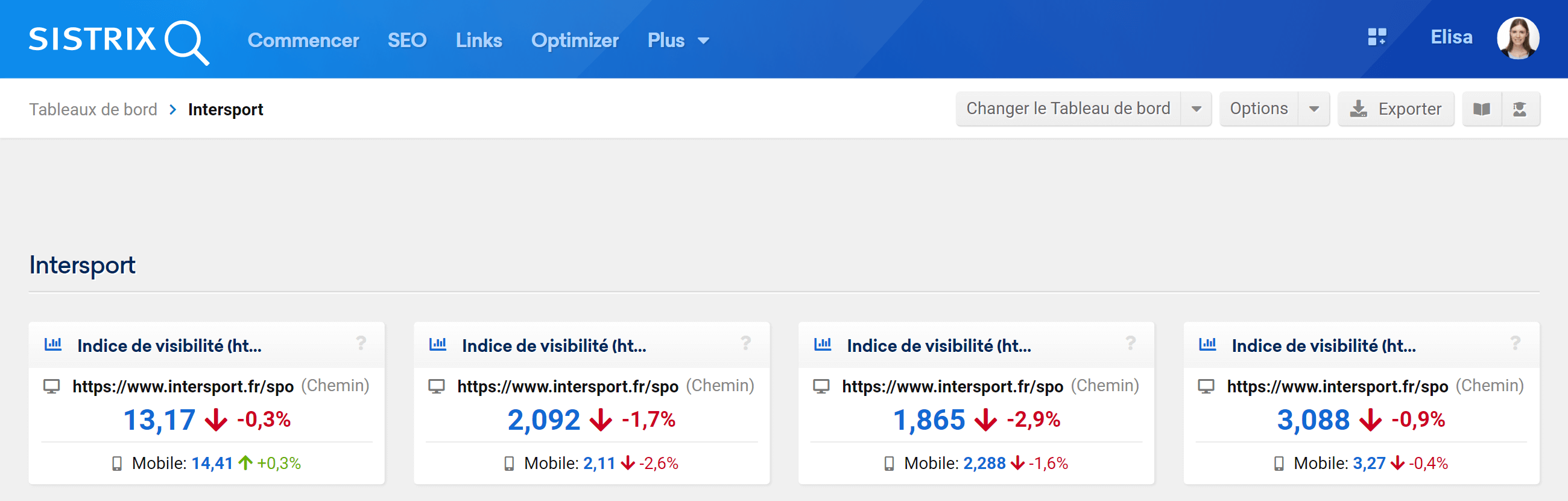The width and height of the screenshot is (1568, 501).
Task: Click chart icon of the 1,865 card
Action: (823, 344)
